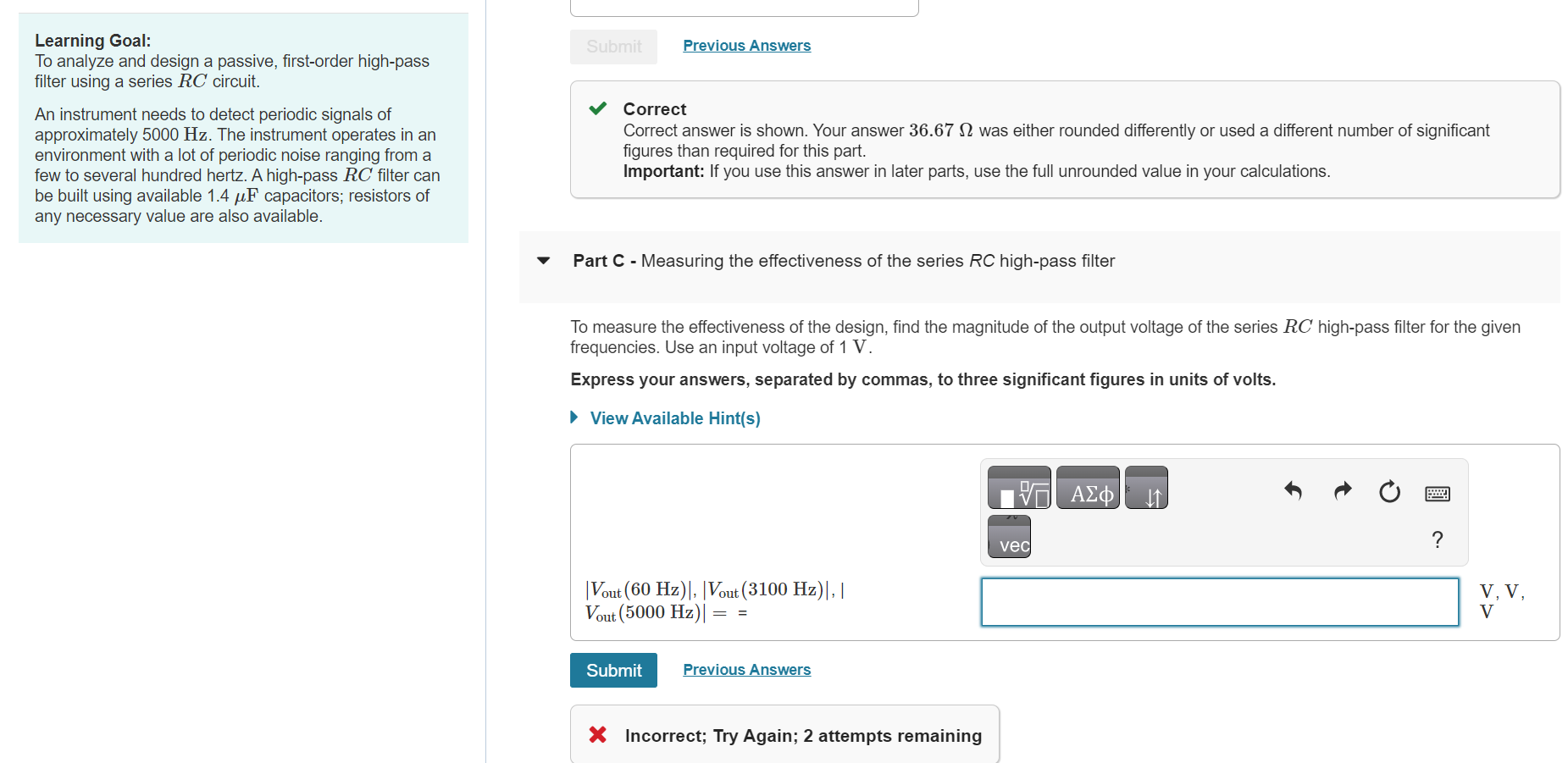
Task: Click the Vout answer input box
Action: pyautogui.click(x=1219, y=601)
